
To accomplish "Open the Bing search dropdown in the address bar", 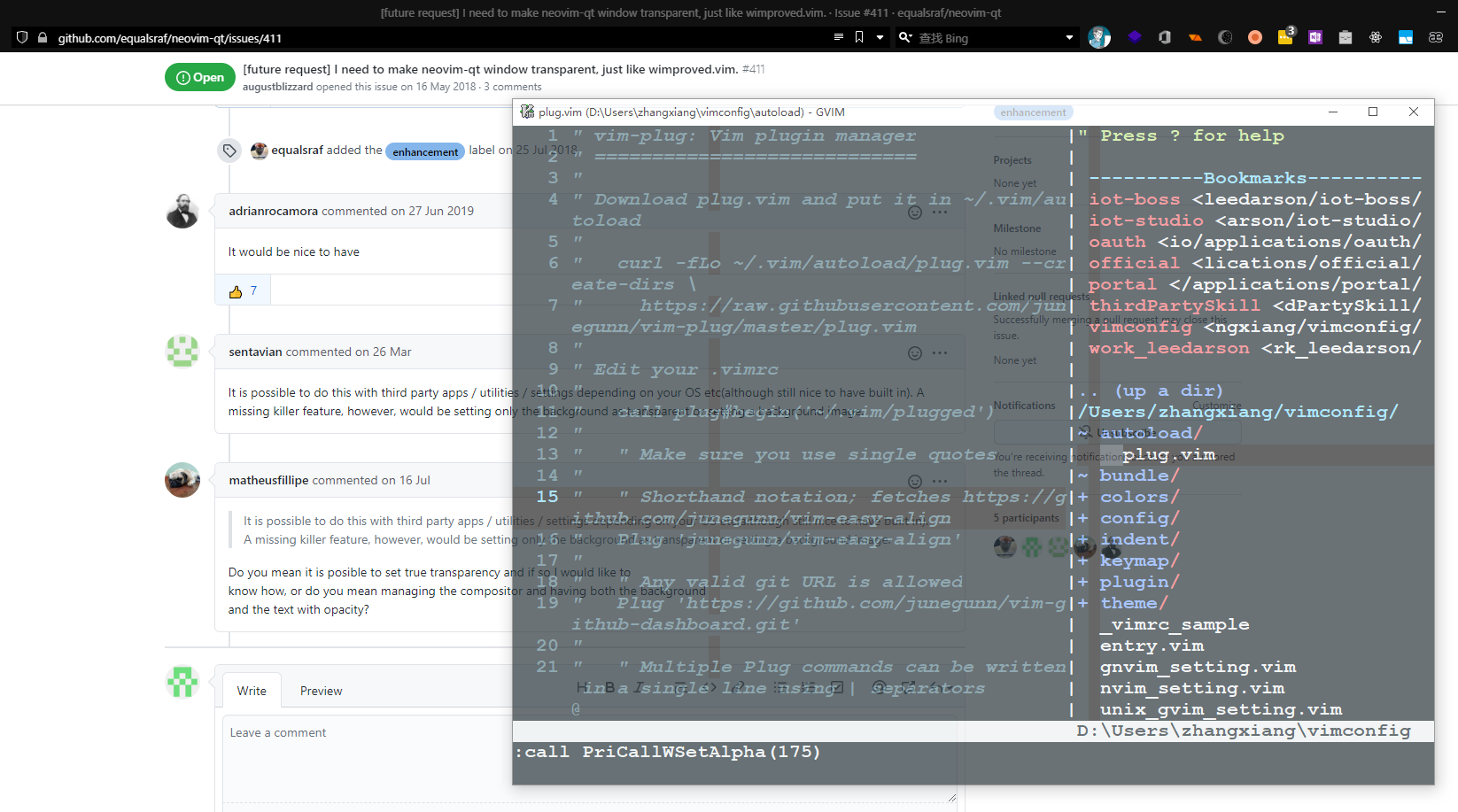I will click(x=1071, y=37).
